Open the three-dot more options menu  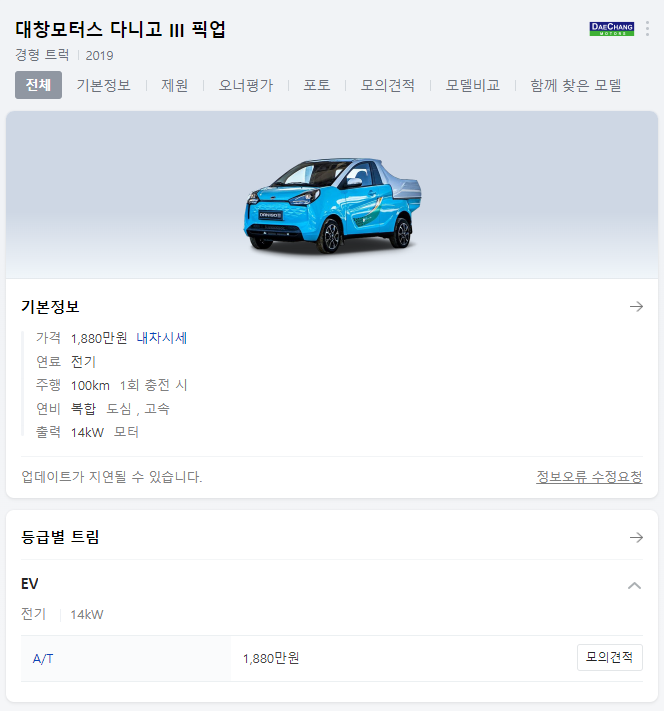647,29
